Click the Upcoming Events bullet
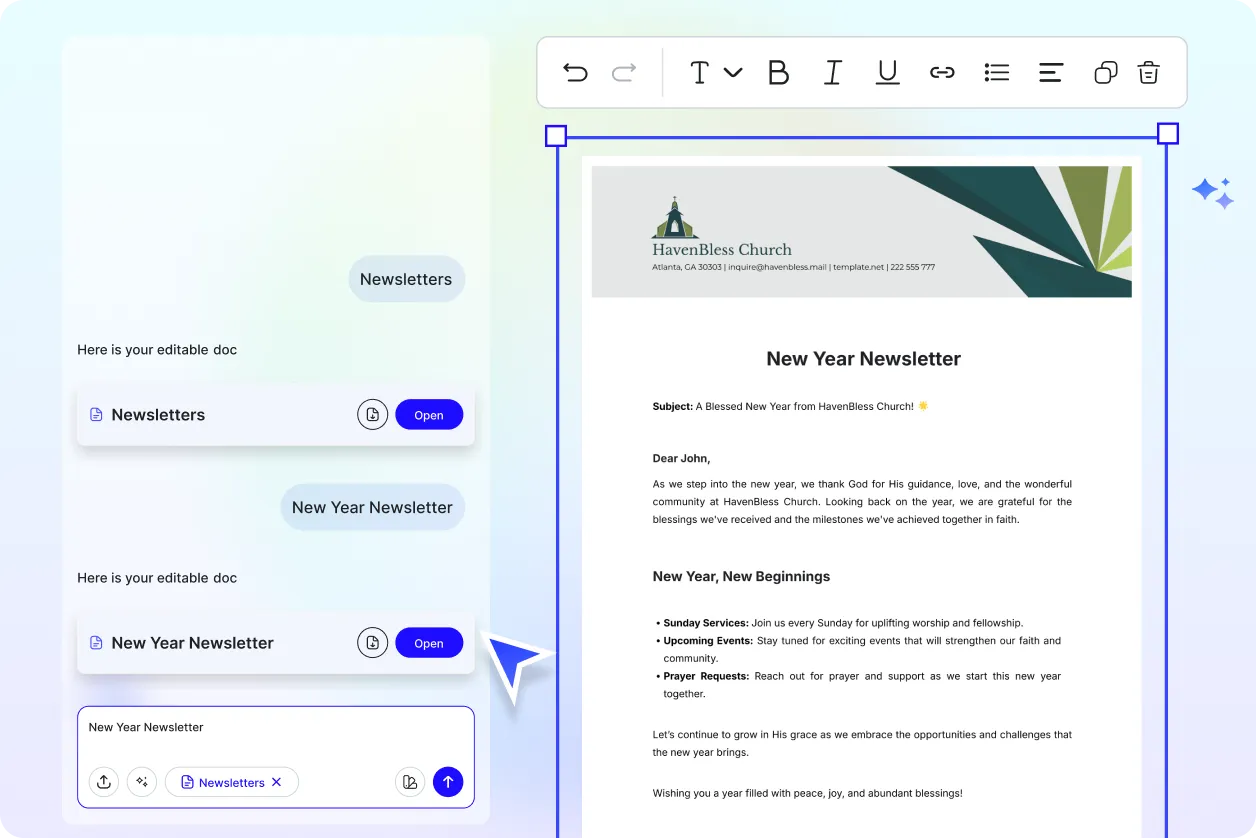The height and width of the screenshot is (838, 1256). pyautogui.click(x=858, y=649)
